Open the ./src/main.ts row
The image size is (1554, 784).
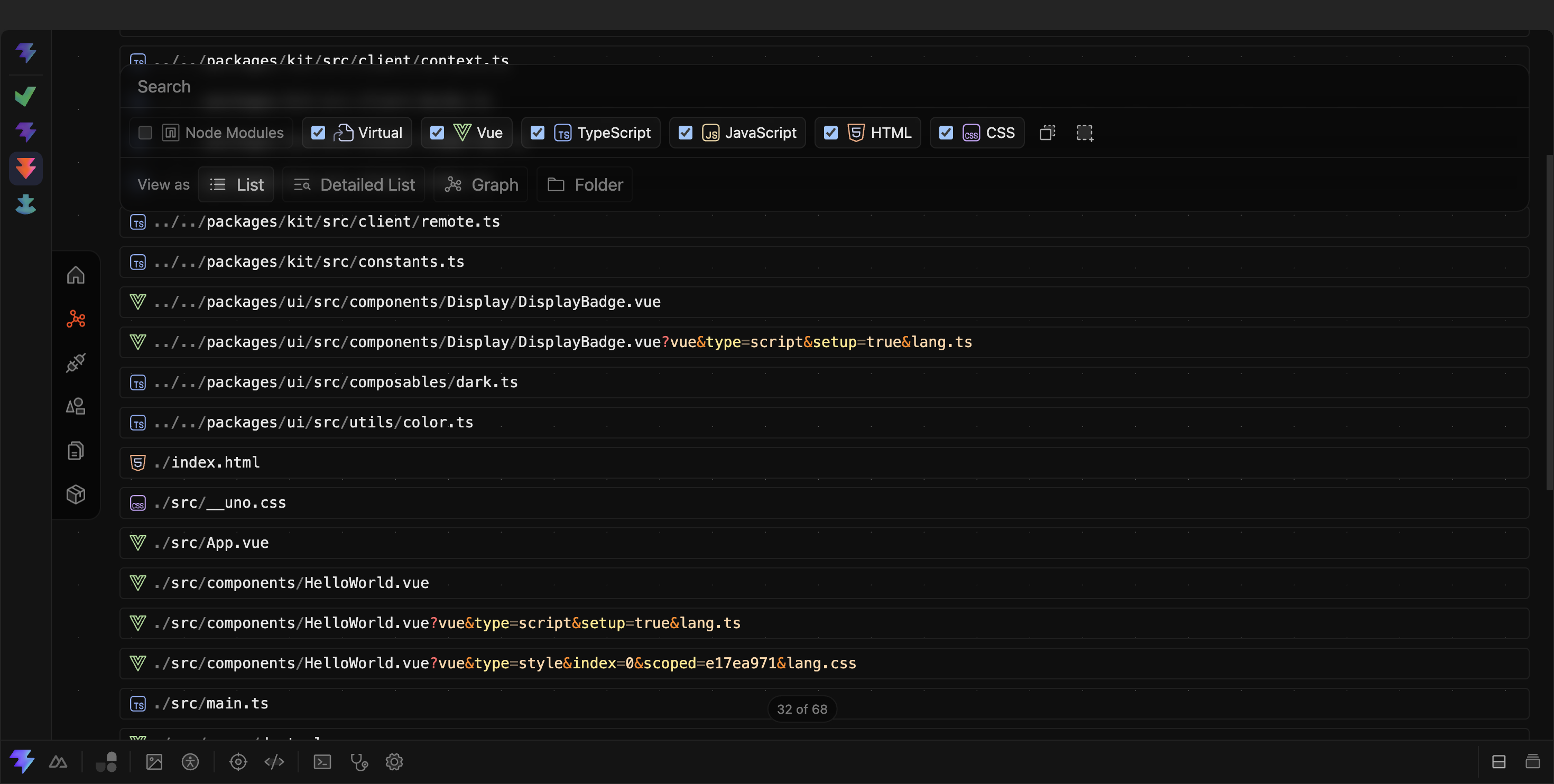824,704
